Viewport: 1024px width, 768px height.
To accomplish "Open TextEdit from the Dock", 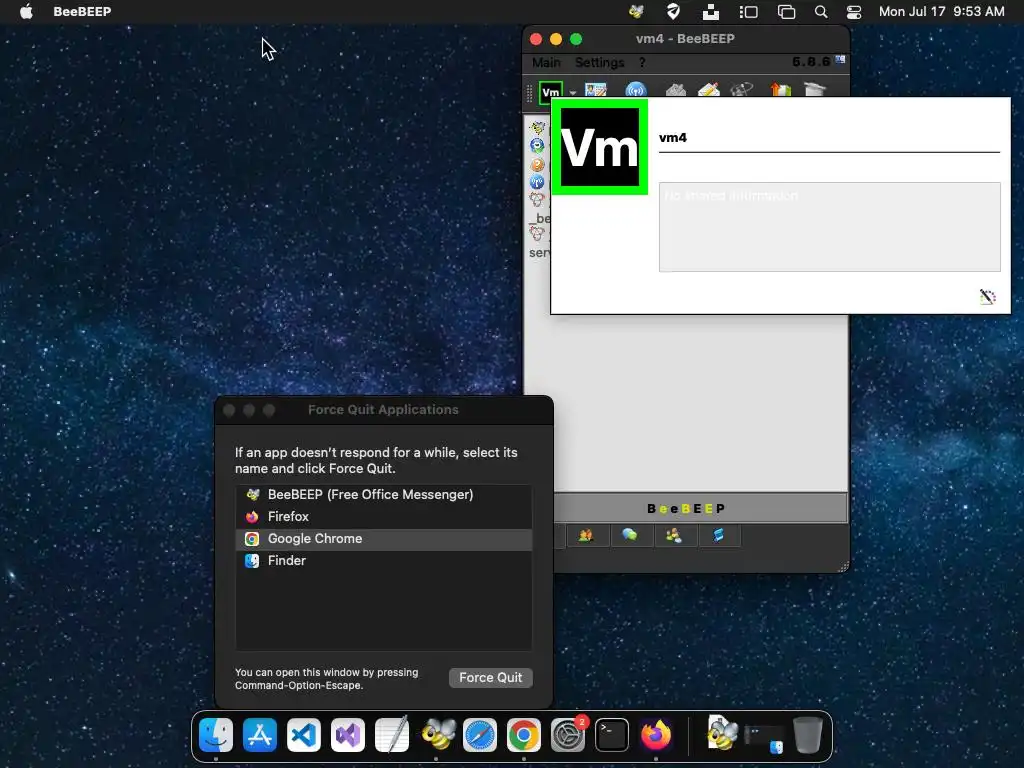I will [x=392, y=735].
